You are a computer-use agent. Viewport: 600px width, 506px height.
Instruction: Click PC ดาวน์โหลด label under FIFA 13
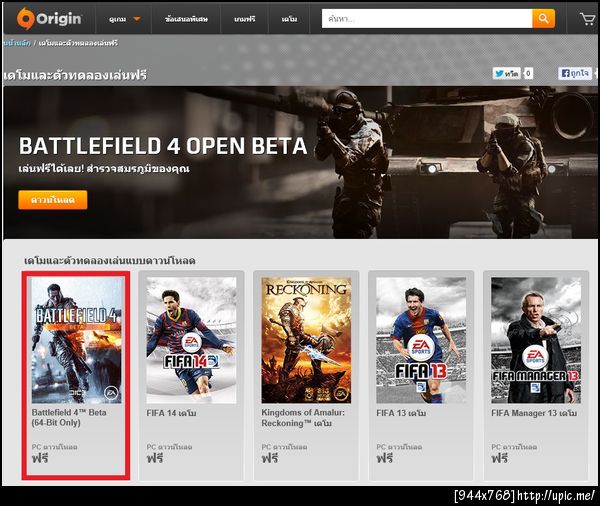point(399,447)
